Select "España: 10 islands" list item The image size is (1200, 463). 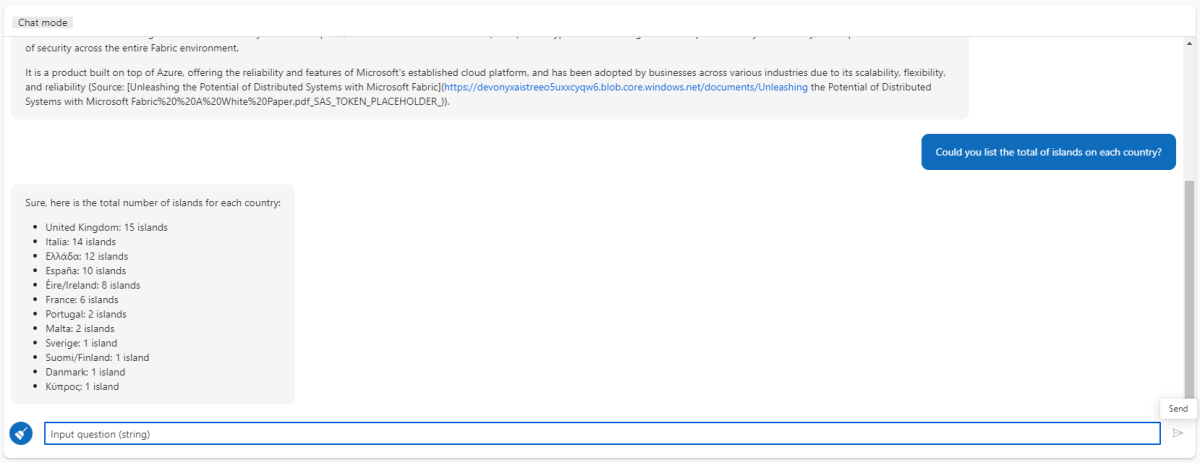click(85, 271)
